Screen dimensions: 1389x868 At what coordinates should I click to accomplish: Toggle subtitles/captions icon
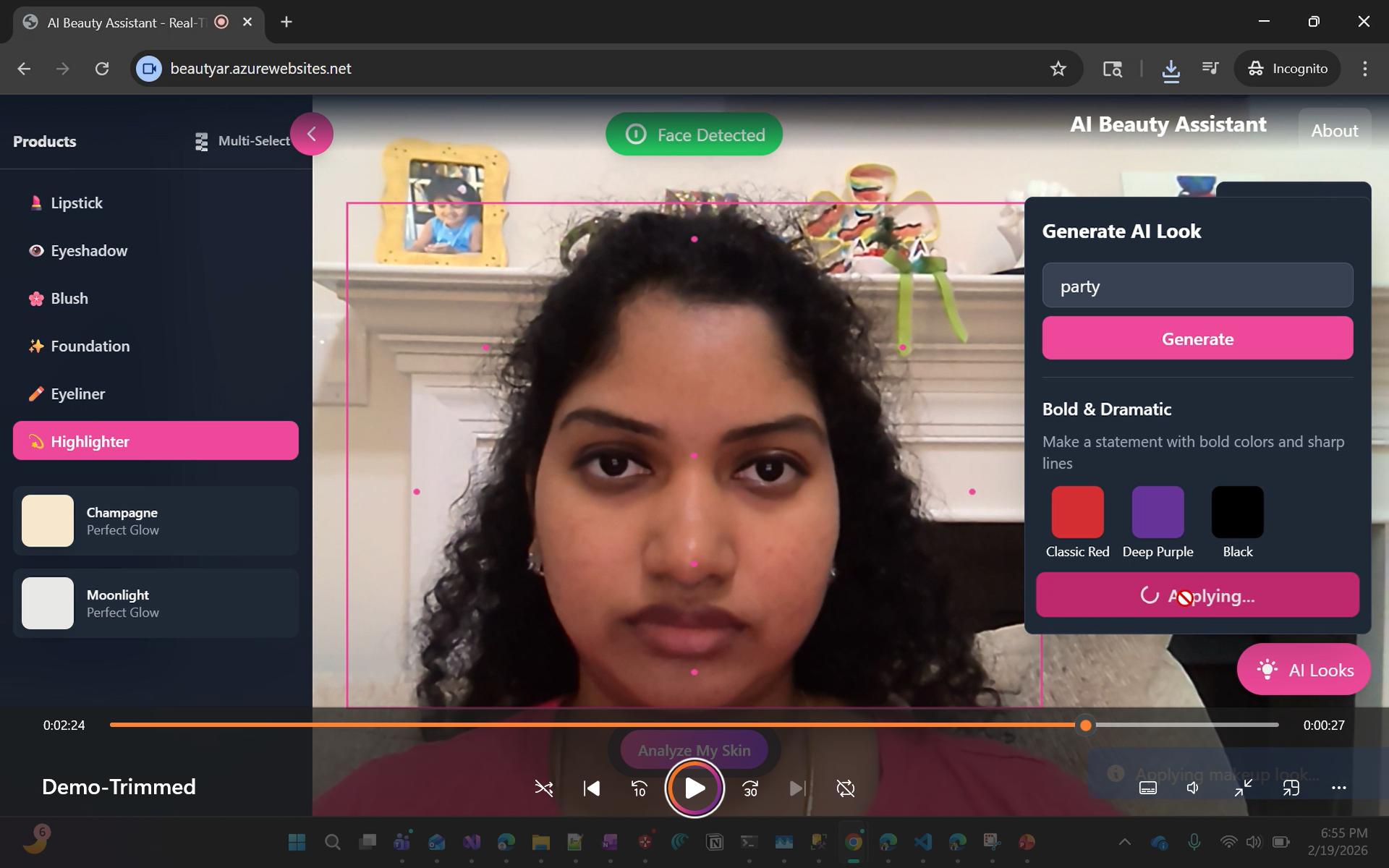click(x=1147, y=788)
